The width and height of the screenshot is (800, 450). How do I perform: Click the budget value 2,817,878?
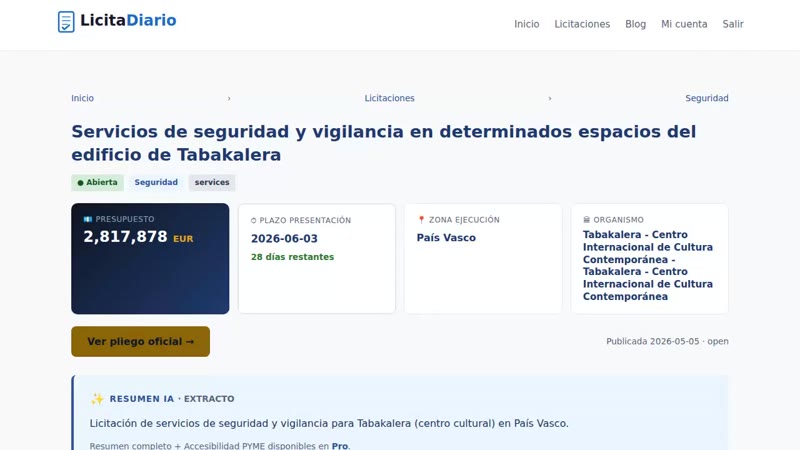(126, 237)
